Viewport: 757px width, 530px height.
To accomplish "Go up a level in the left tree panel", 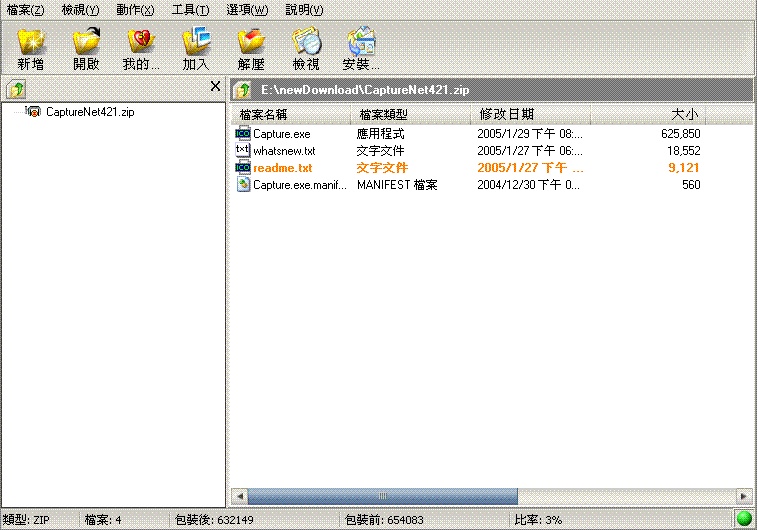I will (x=16, y=89).
